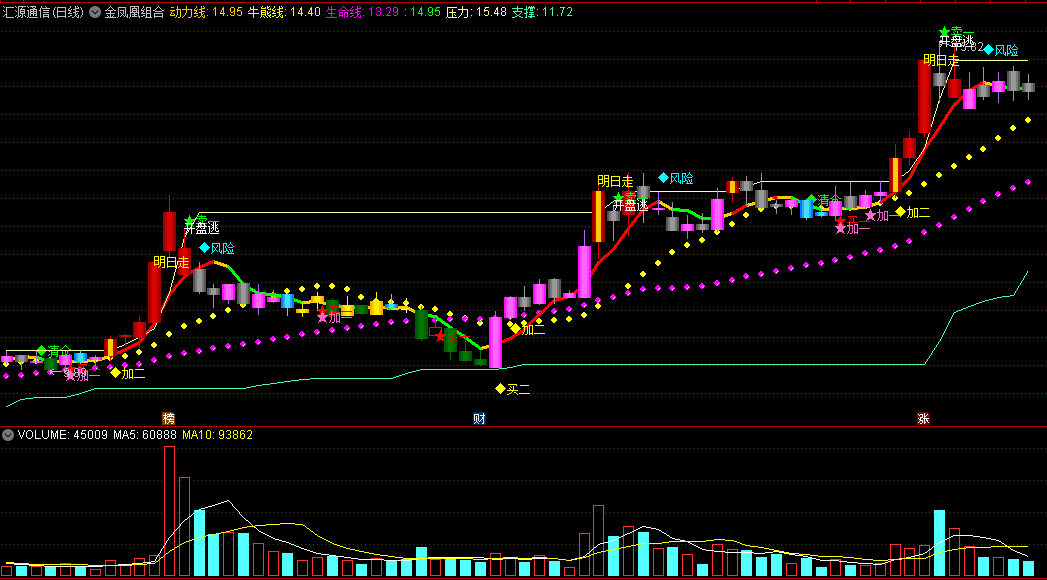Click the leftmost 开盘逃 label

pyautogui.click(x=202, y=228)
